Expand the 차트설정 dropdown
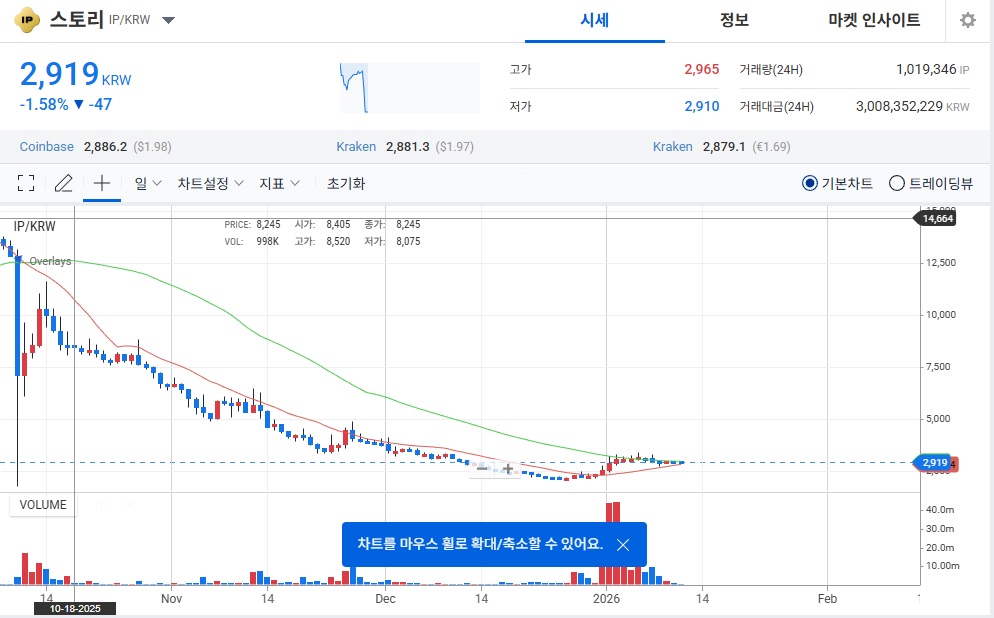The width and height of the screenshot is (994, 618). point(210,183)
